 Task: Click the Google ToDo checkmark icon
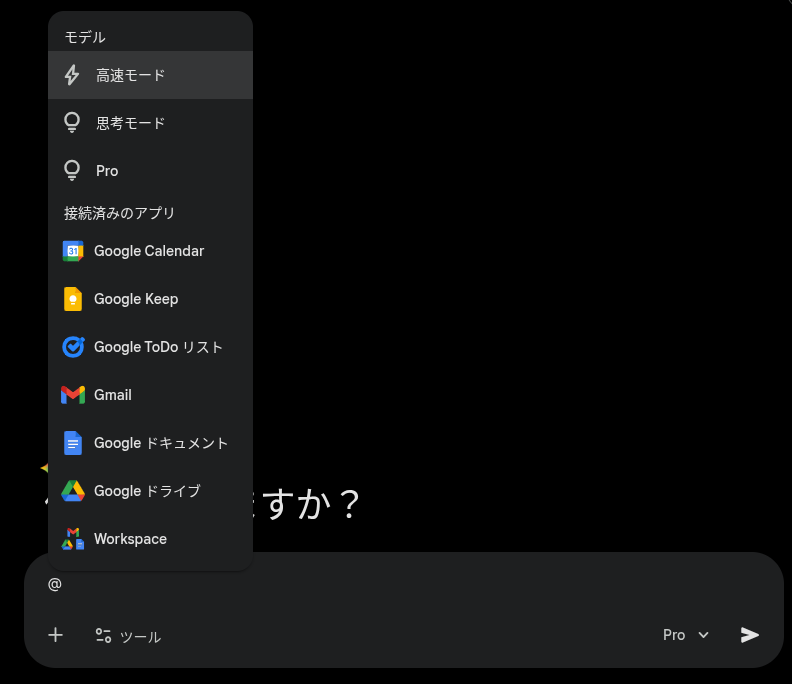(x=73, y=347)
